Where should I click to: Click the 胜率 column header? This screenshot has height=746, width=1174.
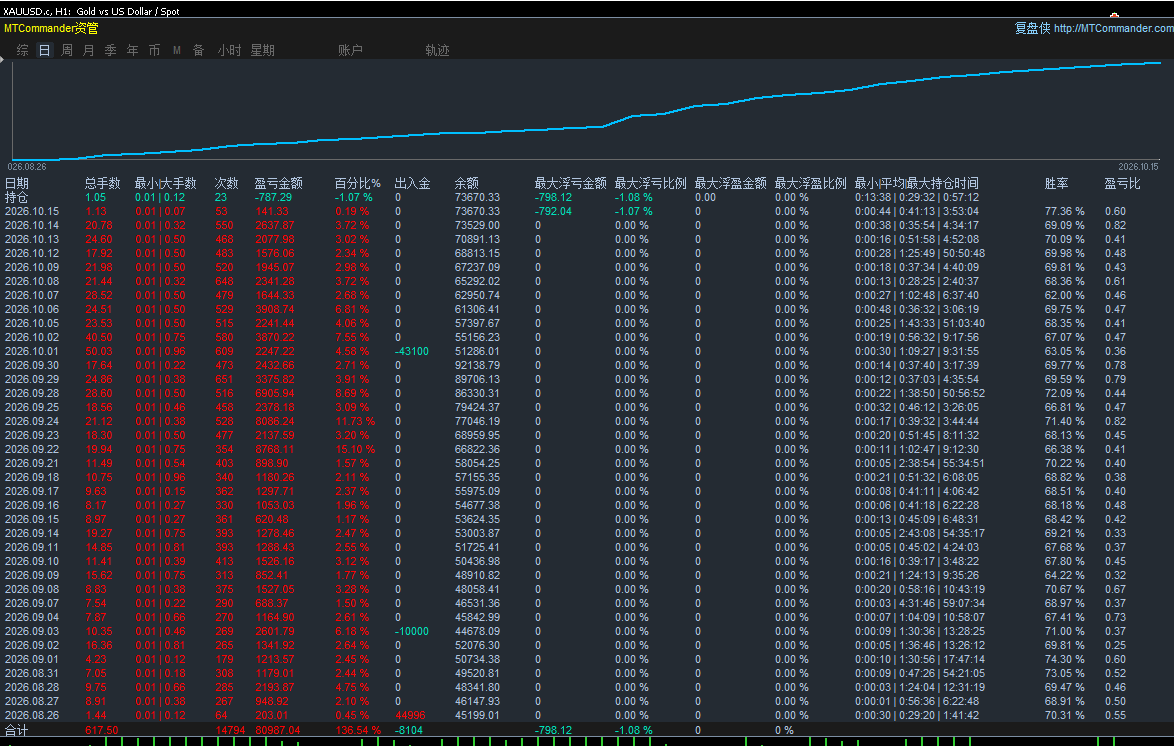(x=1056, y=184)
